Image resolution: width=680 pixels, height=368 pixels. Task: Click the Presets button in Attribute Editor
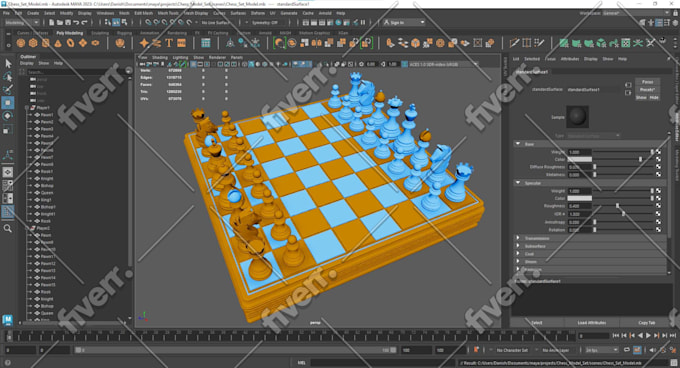click(647, 90)
